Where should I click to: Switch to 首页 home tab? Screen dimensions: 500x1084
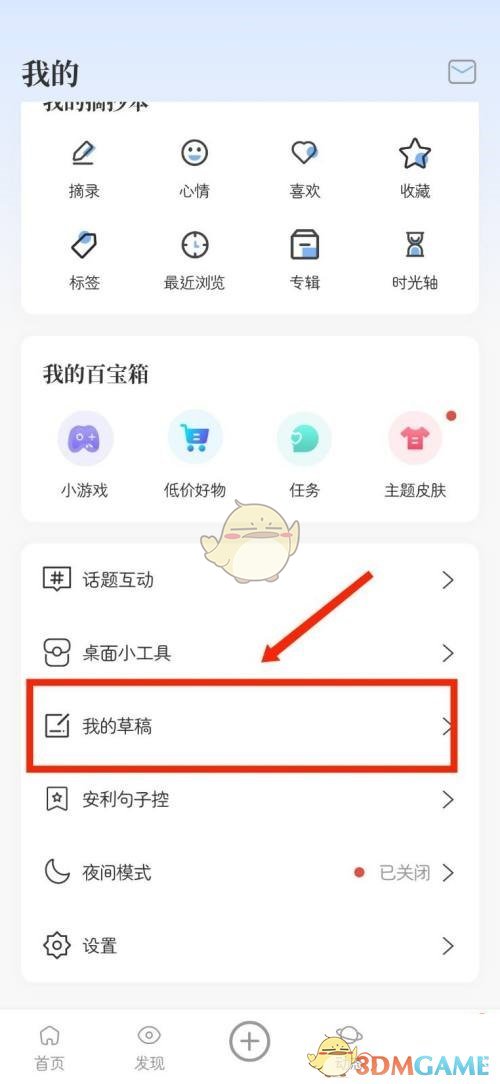tap(49, 1047)
